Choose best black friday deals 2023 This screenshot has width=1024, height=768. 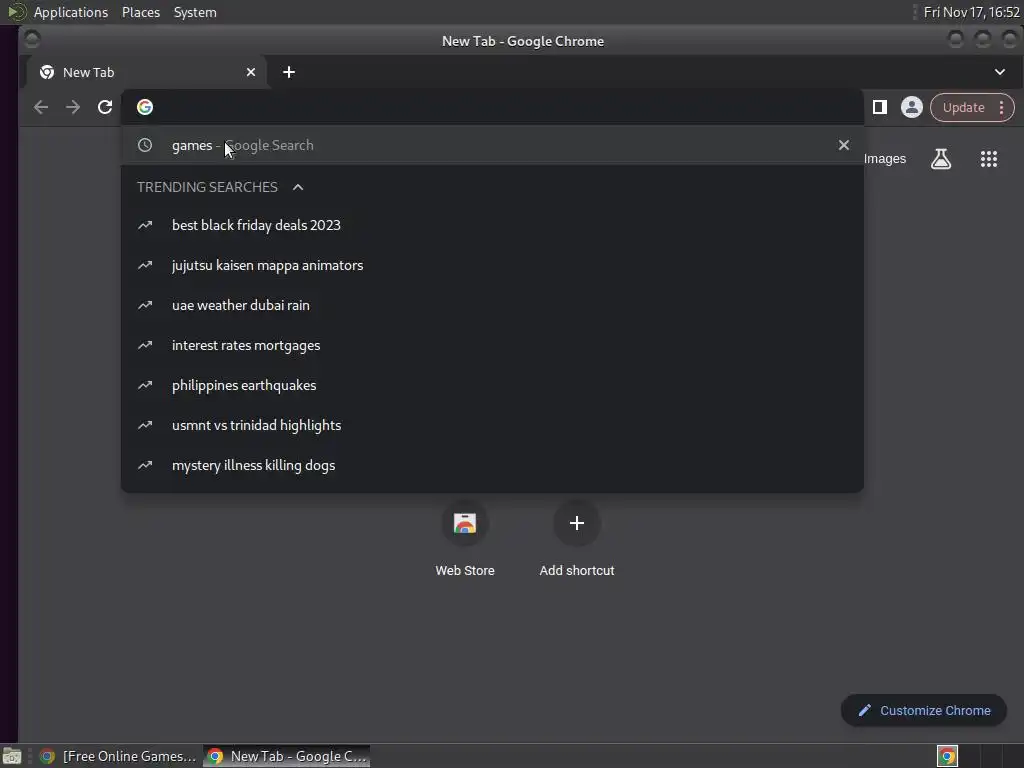[492, 225]
